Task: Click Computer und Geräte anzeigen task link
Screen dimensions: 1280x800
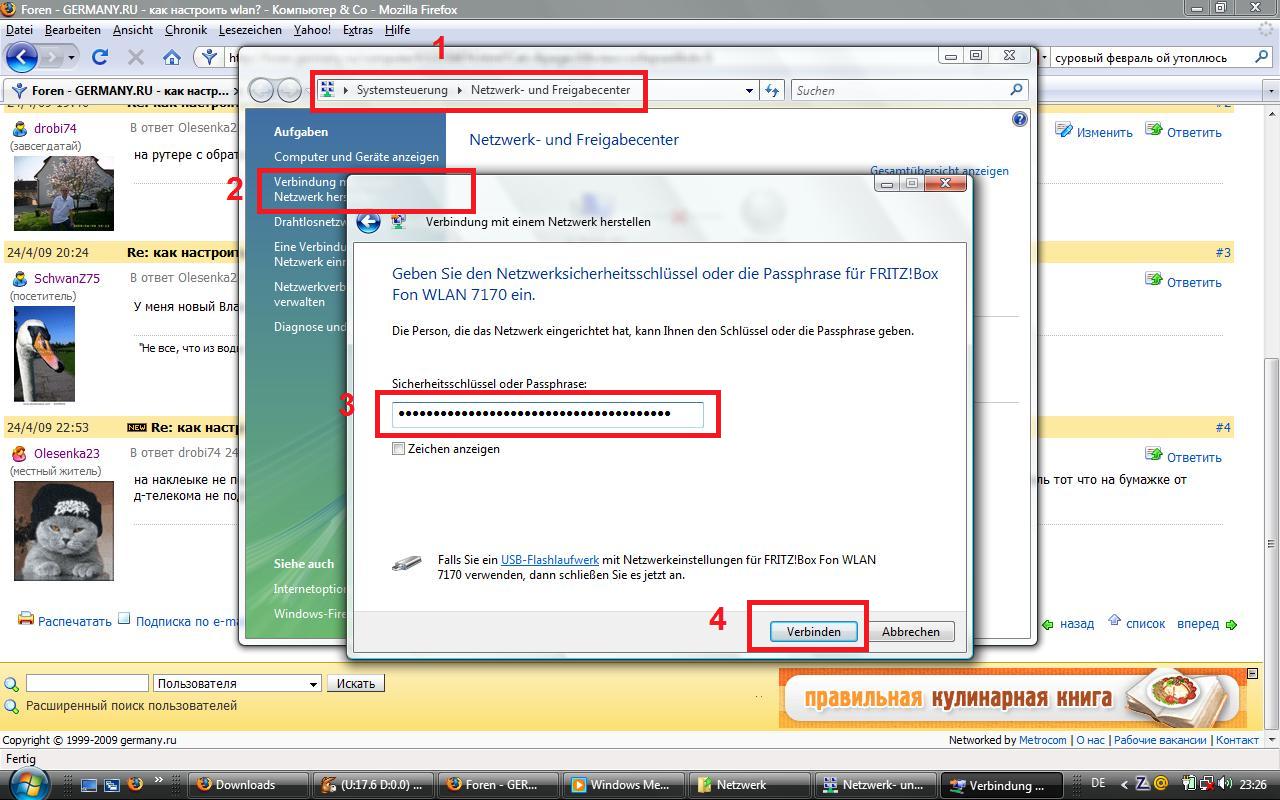Action: tap(356, 157)
